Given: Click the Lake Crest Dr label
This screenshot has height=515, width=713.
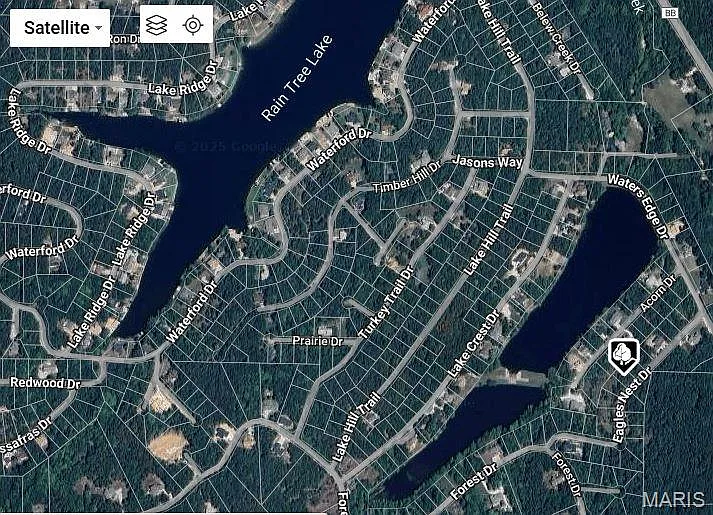Looking at the screenshot, I should [x=474, y=344].
